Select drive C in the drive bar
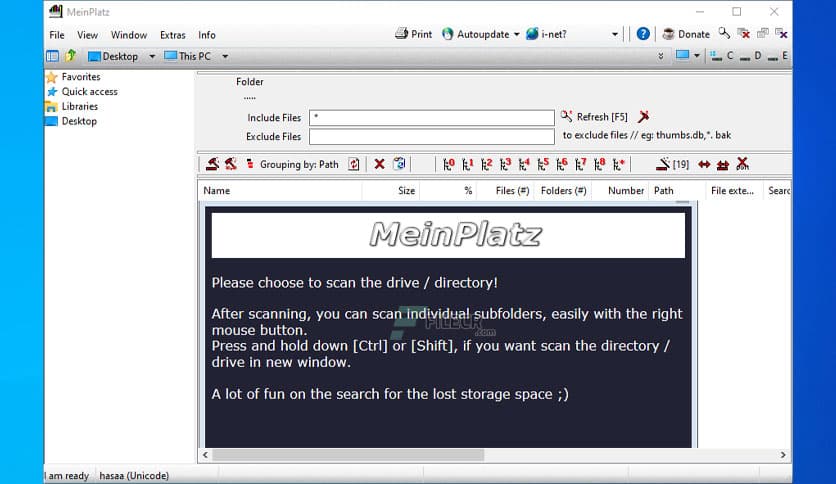The image size is (836, 484). [x=722, y=55]
